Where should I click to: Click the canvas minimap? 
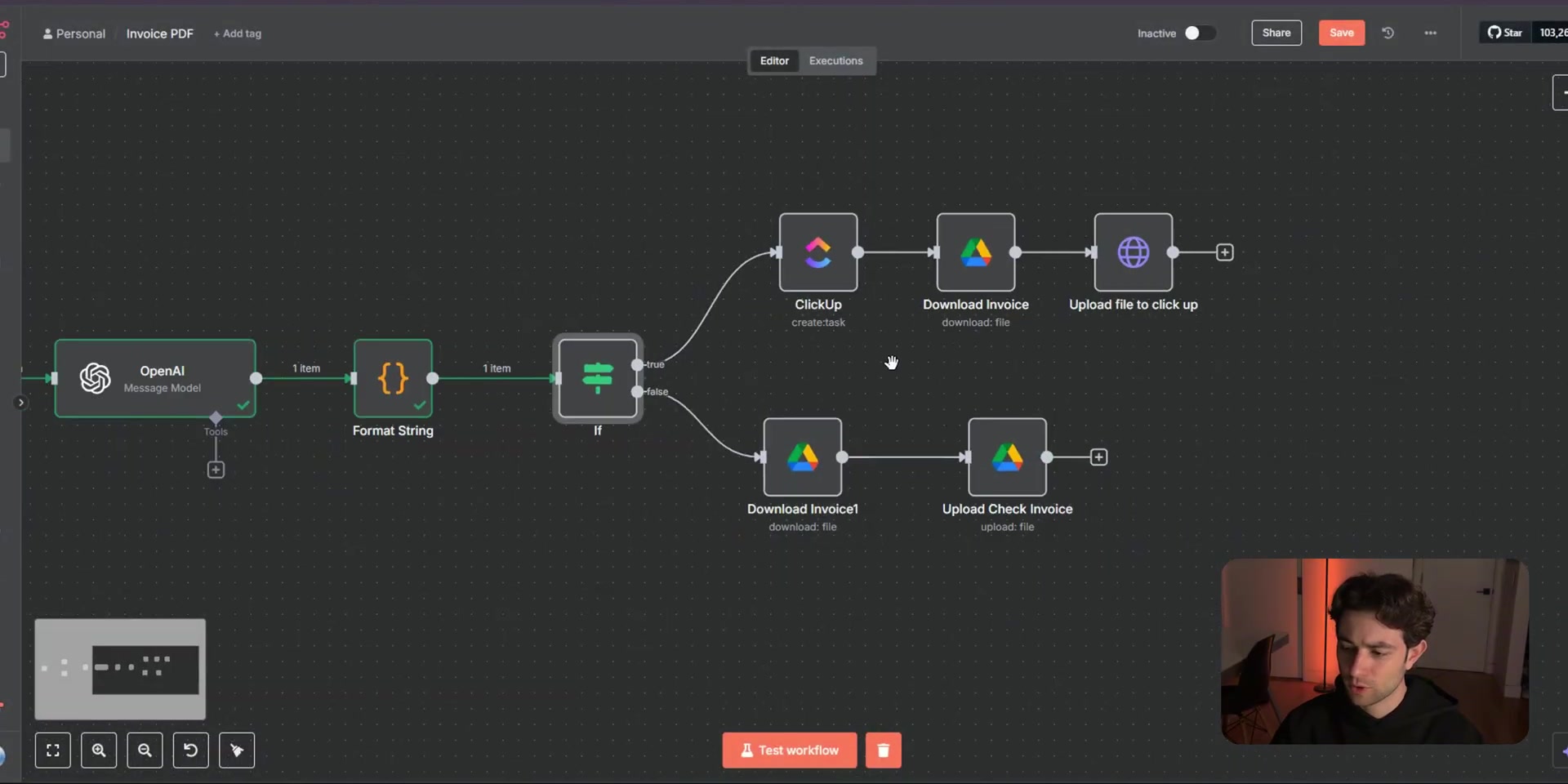[x=120, y=669]
